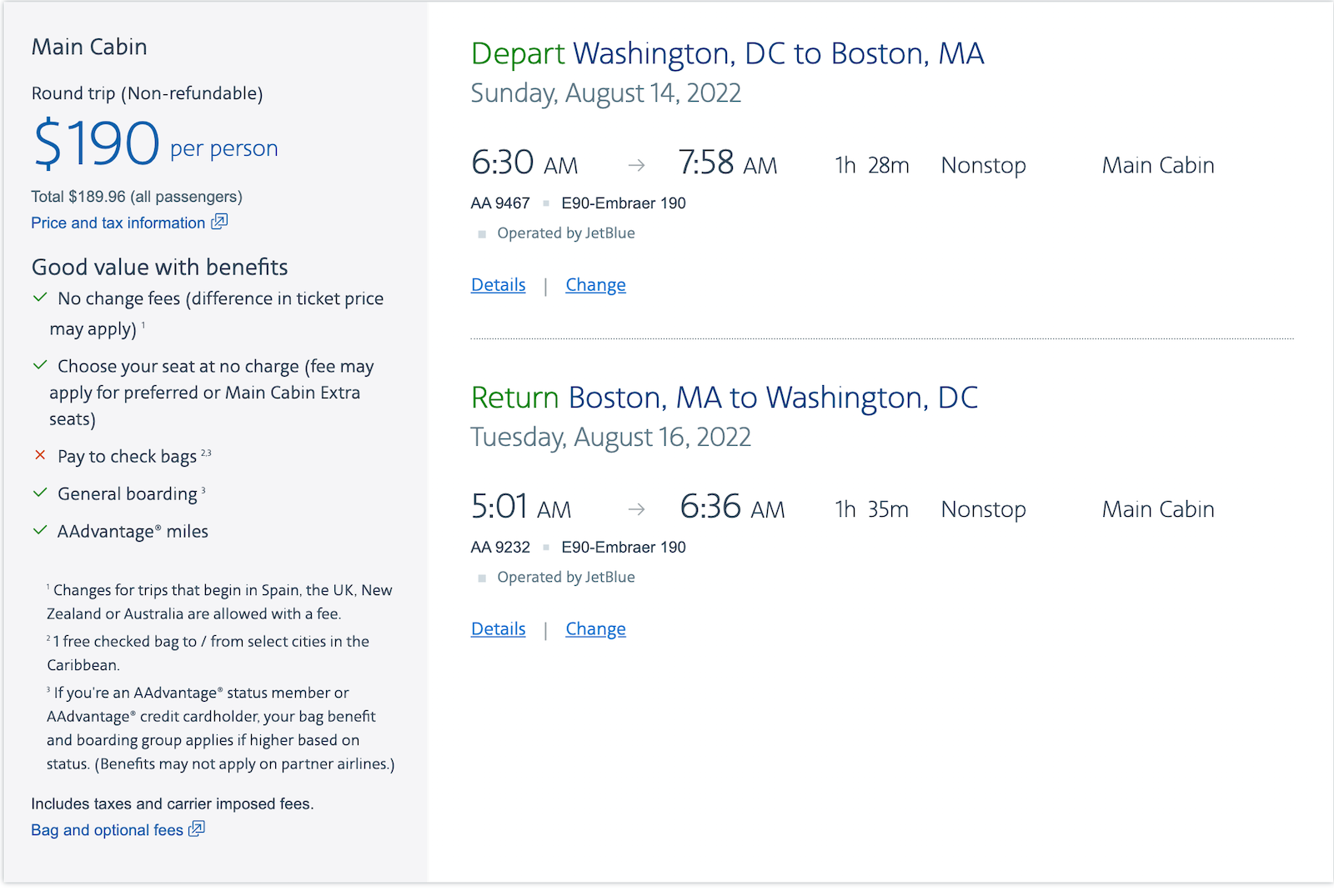
Task: Click the arrow between depart flight times
Action: (638, 165)
